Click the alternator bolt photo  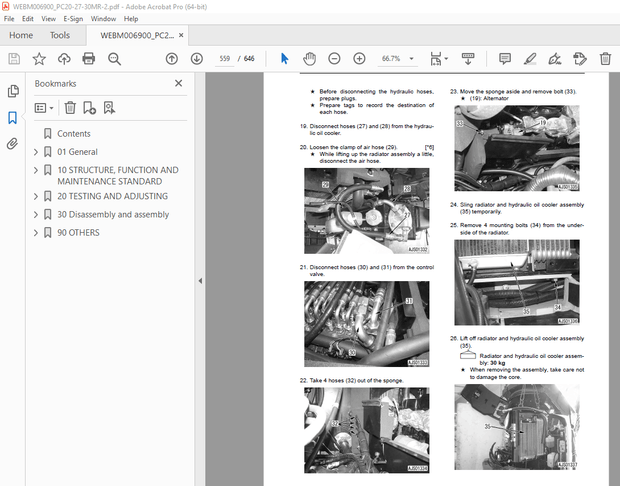[517, 148]
